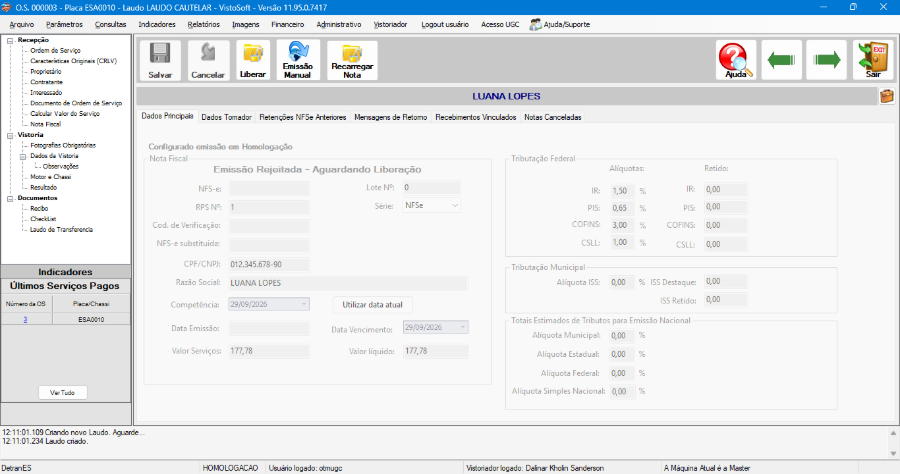Click the briefcase icon beside LUANA LOPES

886,96
